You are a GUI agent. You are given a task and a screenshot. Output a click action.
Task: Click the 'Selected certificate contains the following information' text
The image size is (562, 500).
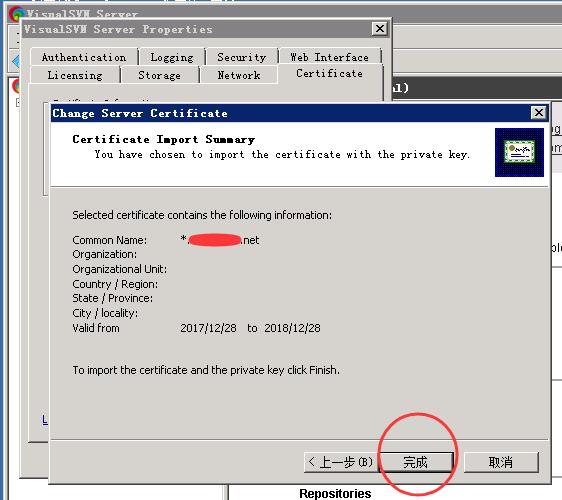pyautogui.click(x=202, y=215)
